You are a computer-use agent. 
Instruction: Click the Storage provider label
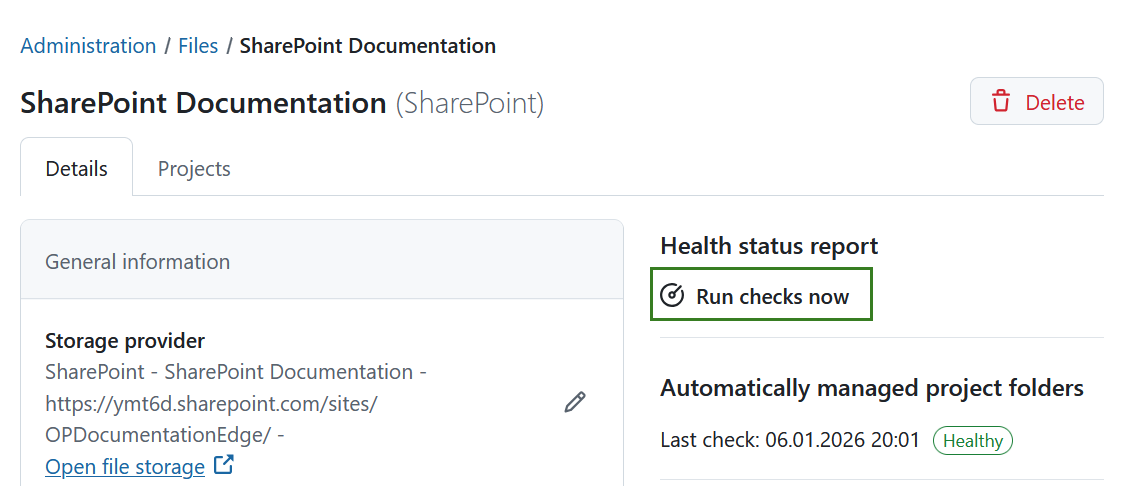125,341
